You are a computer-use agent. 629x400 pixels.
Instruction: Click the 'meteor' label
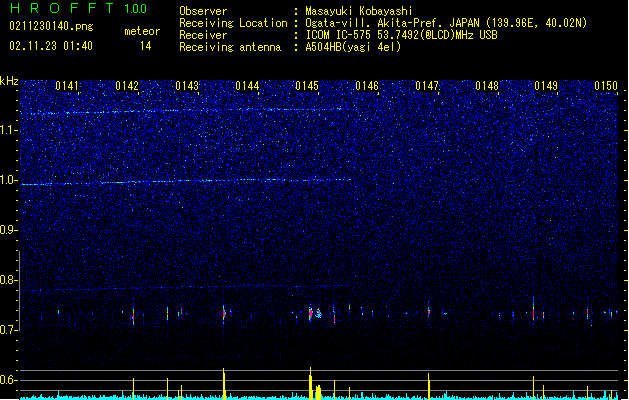[x=142, y=31]
